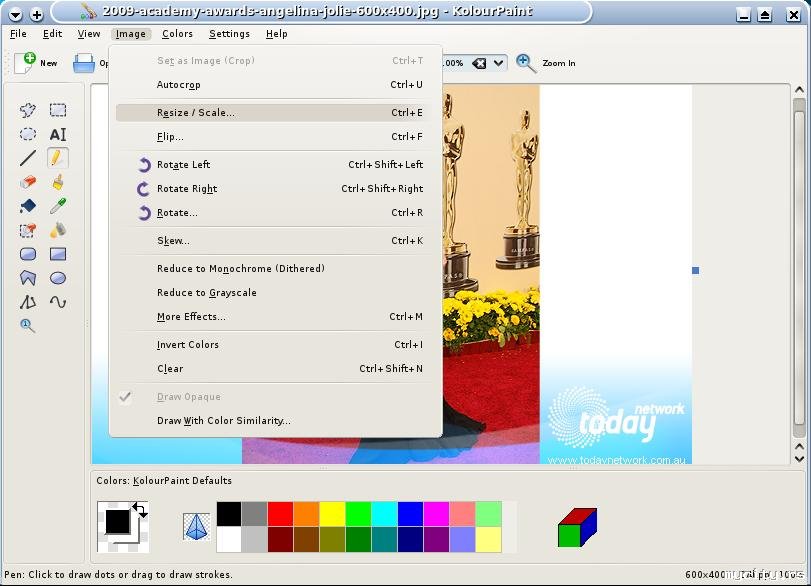The width and height of the screenshot is (811, 586).
Task: Pick the red color swatch
Action: tap(280, 514)
